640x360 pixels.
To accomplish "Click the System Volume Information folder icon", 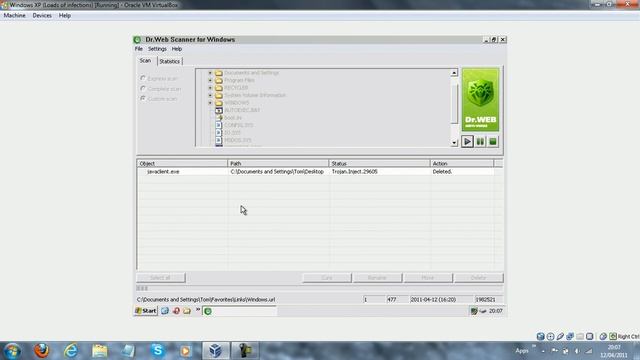I will [219, 95].
